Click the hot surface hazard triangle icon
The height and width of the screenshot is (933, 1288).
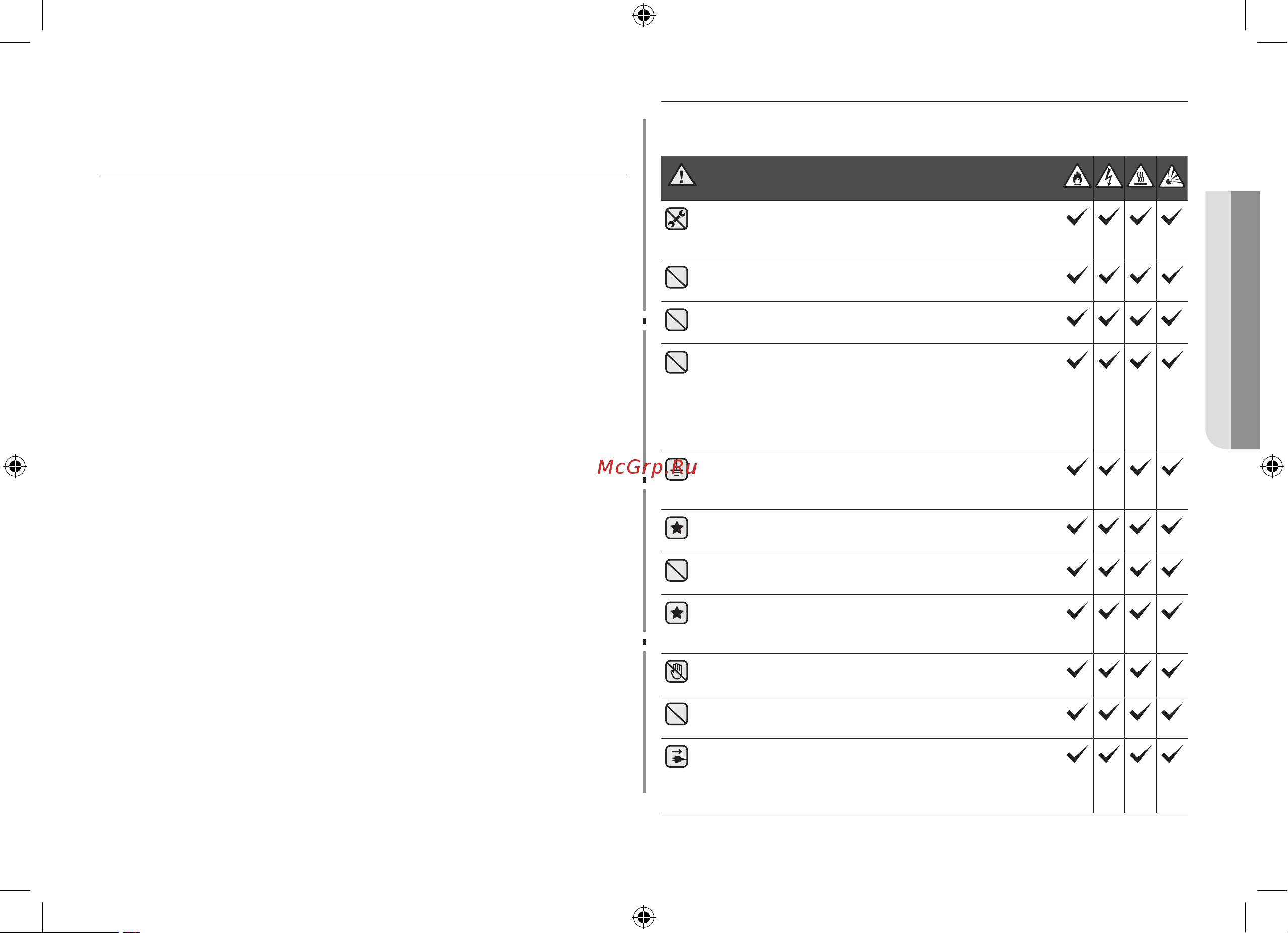tap(1141, 176)
